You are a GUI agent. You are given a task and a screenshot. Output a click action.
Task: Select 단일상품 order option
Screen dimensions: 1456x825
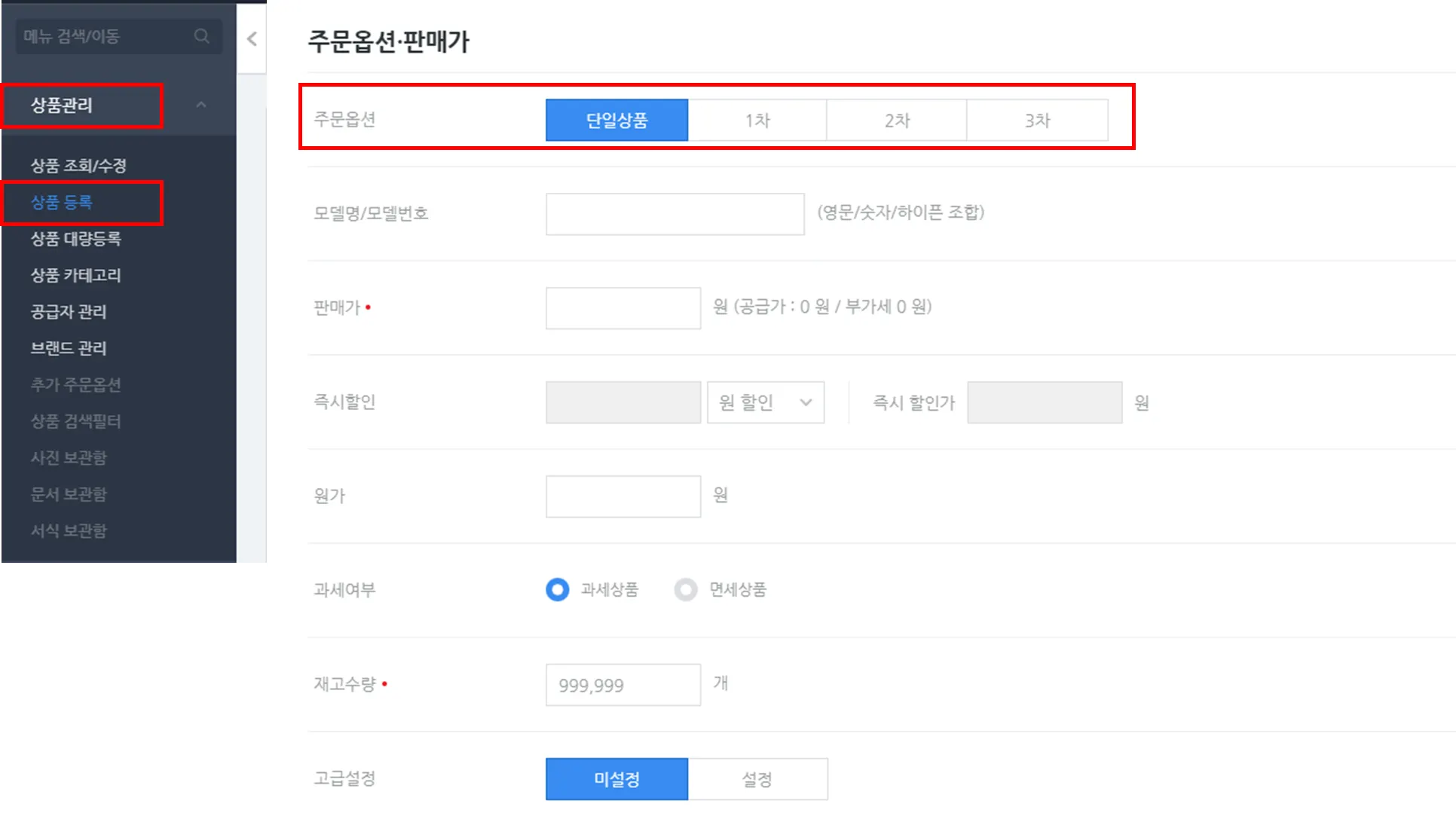(x=616, y=121)
